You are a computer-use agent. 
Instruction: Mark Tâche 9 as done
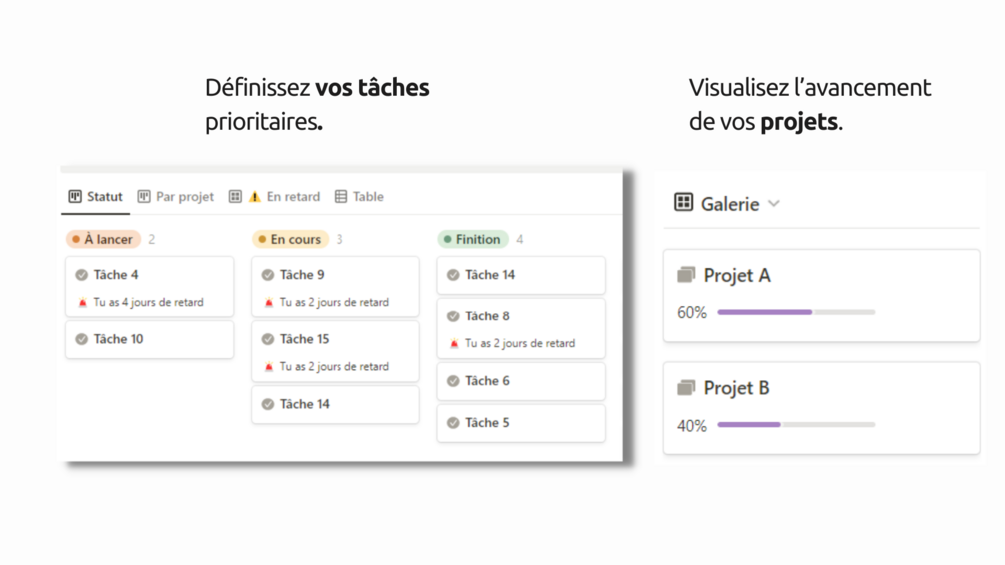(x=268, y=275)
